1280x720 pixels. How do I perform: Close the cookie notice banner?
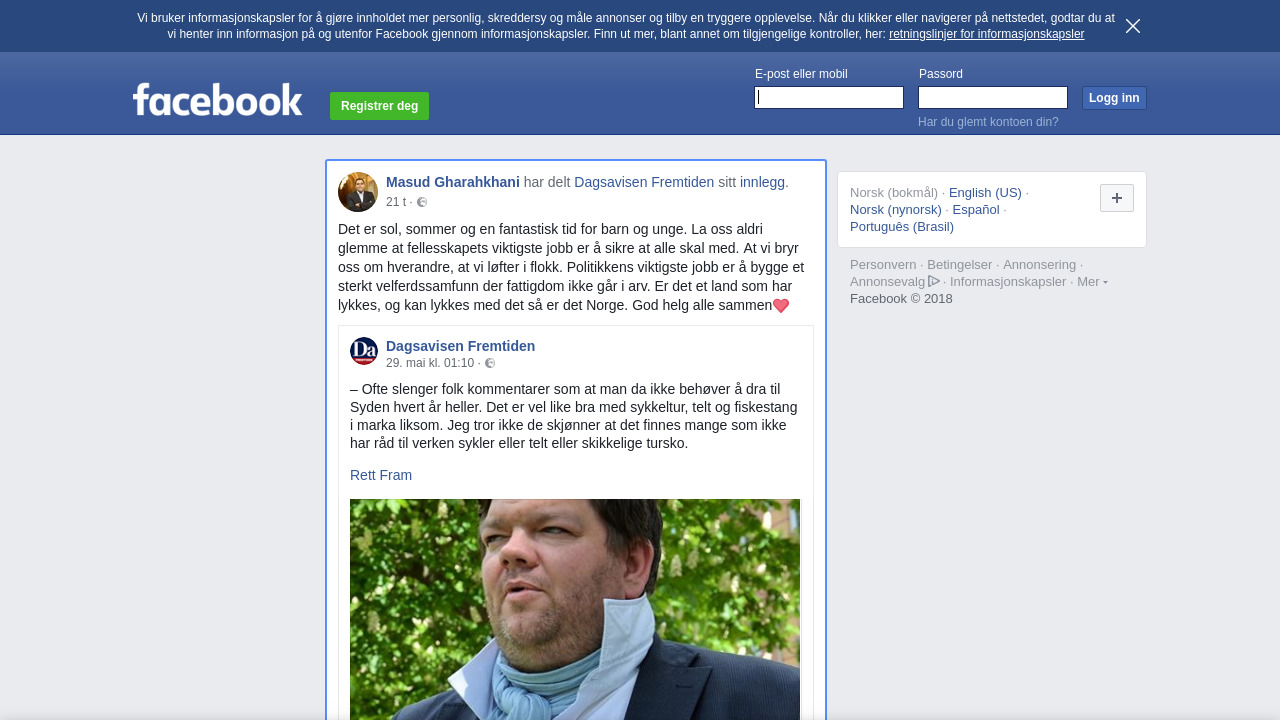click(x=1133, y=26)
